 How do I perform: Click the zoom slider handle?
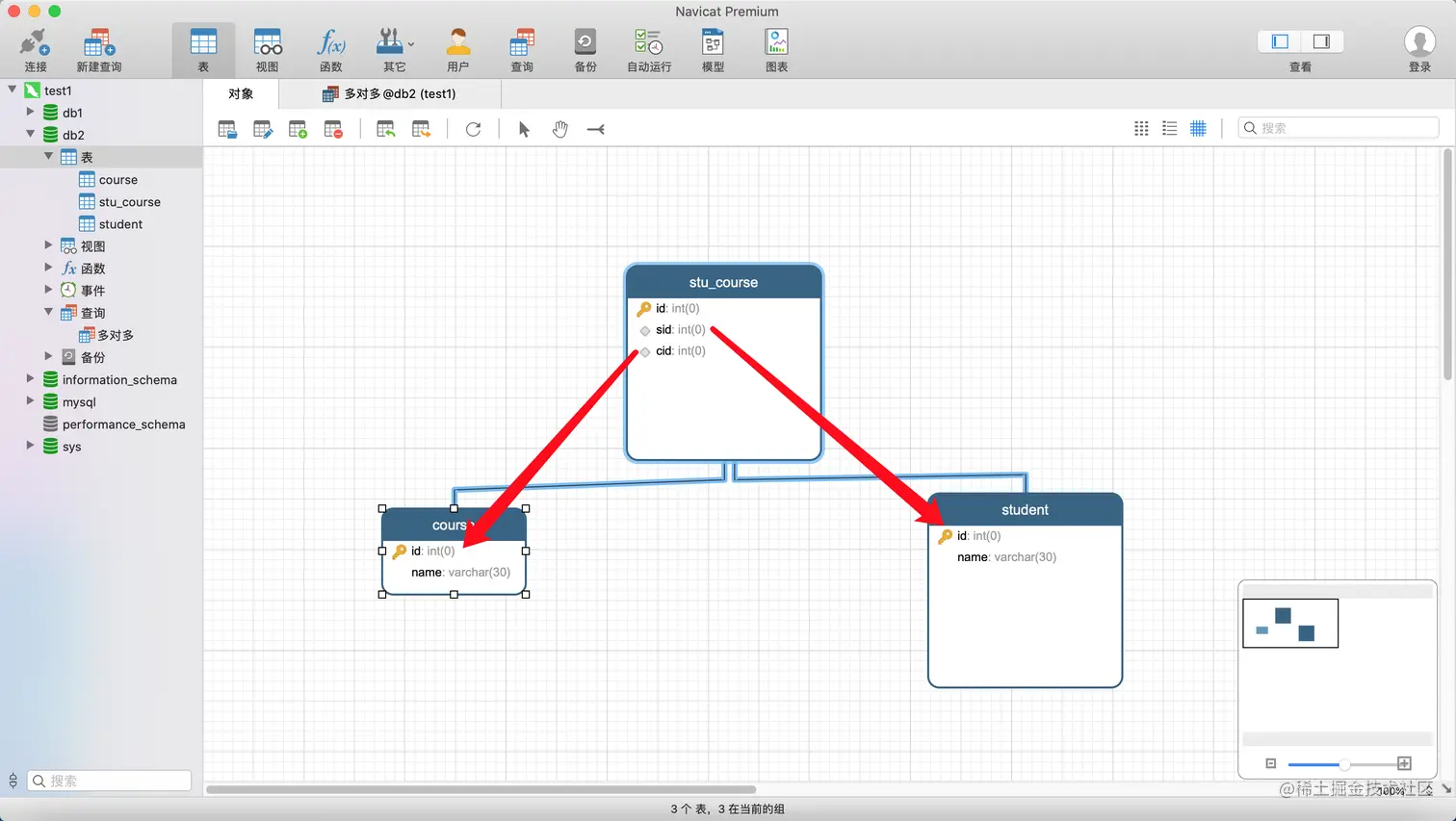coord(1344,764)
